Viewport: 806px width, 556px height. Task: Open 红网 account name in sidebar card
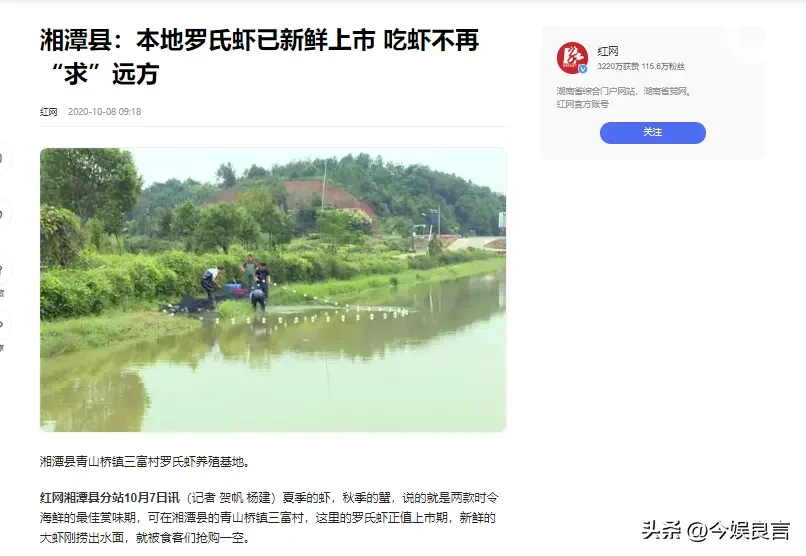point(608,51)
